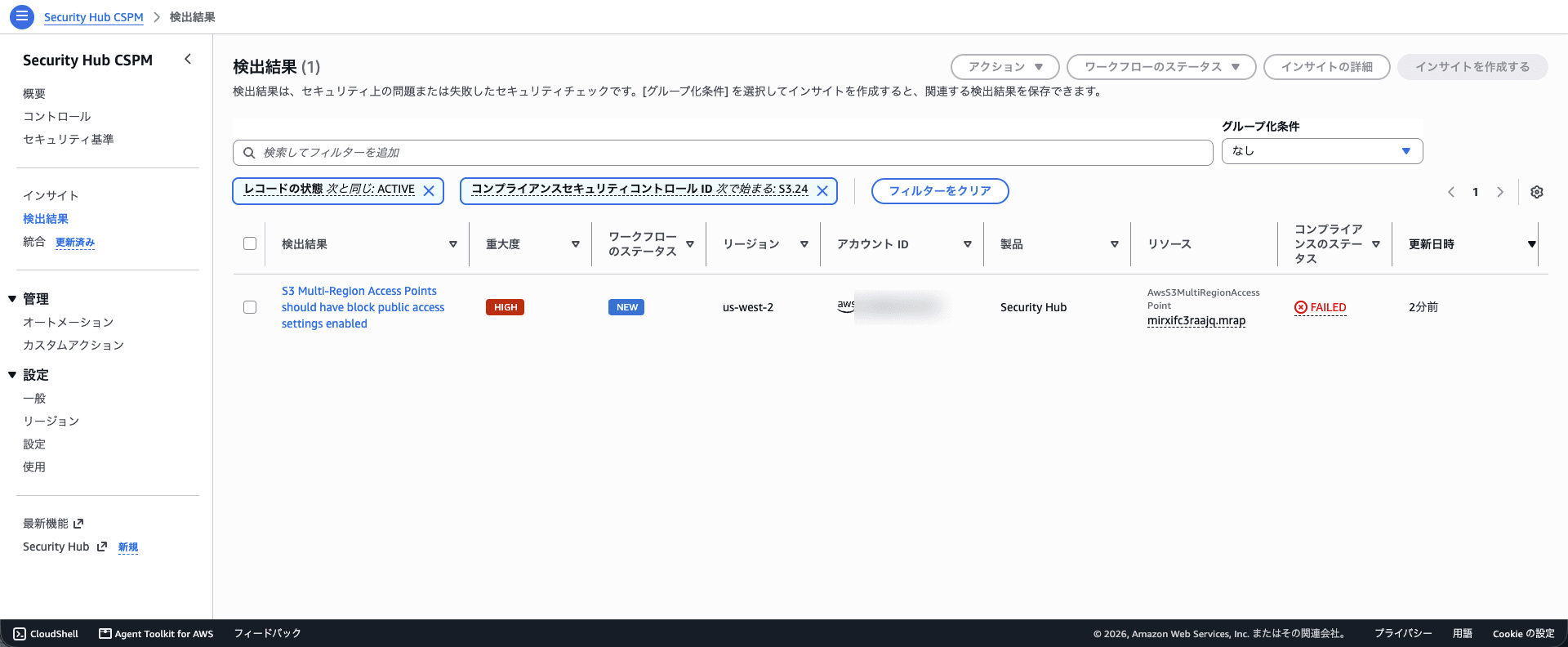This screenshot has height=647, width=1568.
Task: Go to next results page
Action: [1500, 192]
